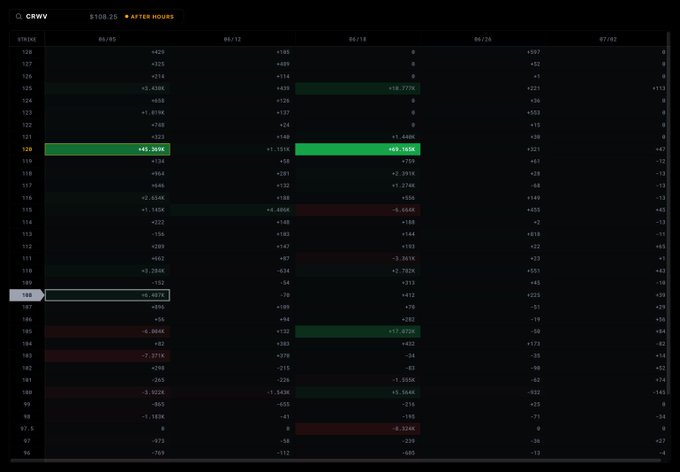The image size is (680, 472).
Task: Click the $108.25 price label
Action: 103,16
